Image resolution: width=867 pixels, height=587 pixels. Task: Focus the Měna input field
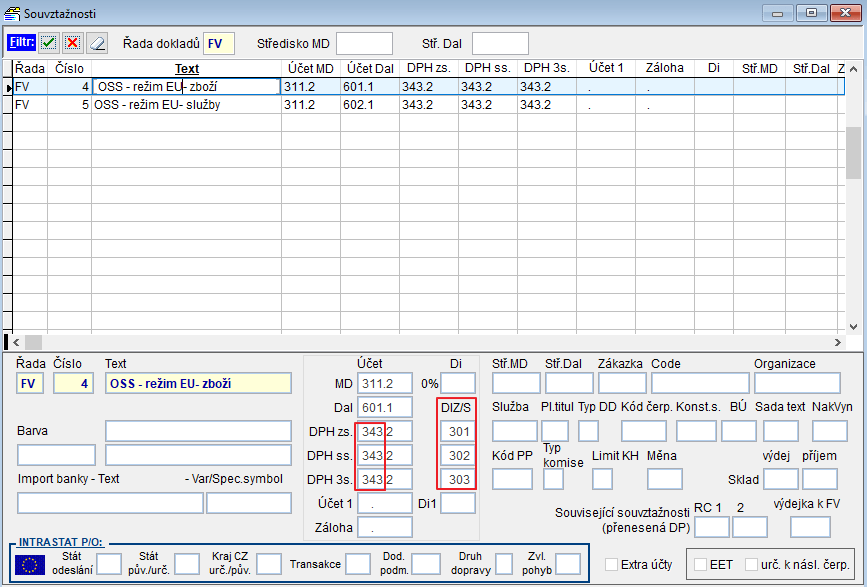coord(665,479)
